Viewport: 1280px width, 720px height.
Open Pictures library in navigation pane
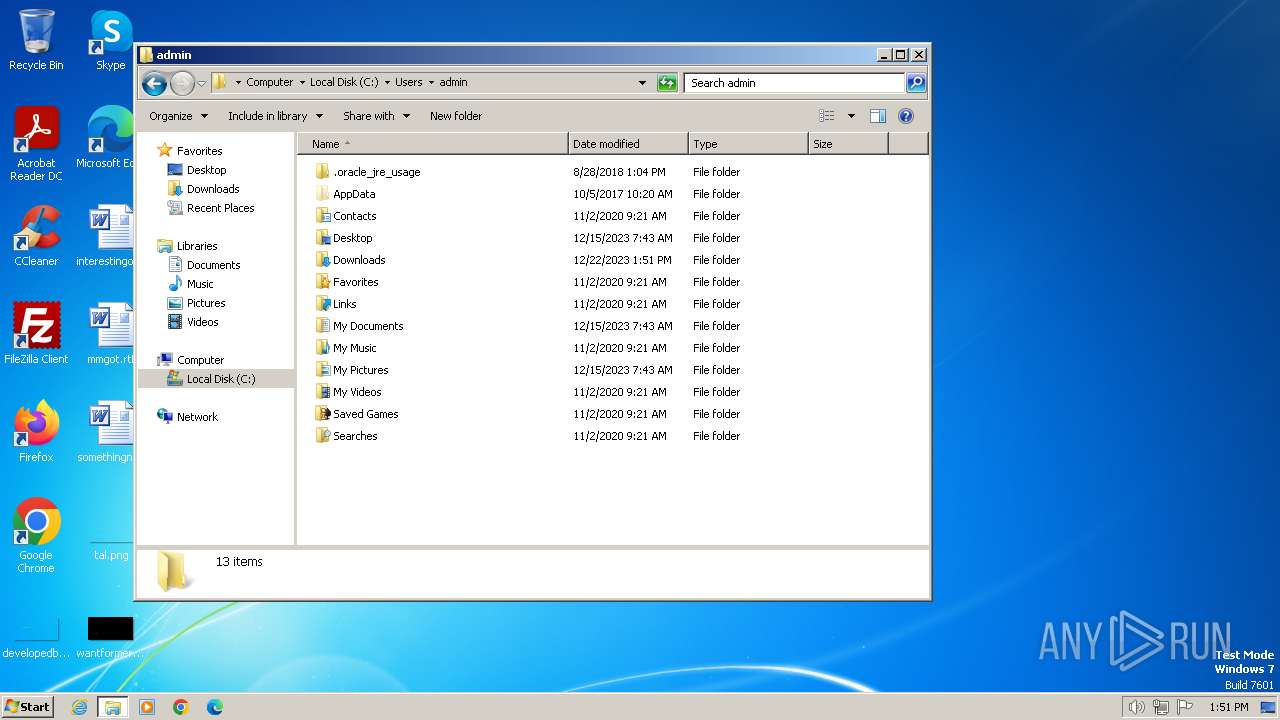[x=206, y=303]
